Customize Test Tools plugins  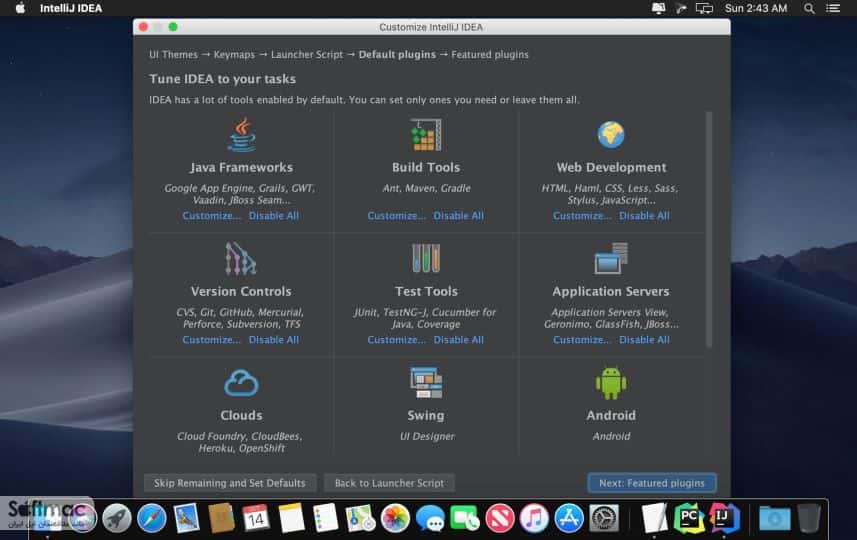396,339
